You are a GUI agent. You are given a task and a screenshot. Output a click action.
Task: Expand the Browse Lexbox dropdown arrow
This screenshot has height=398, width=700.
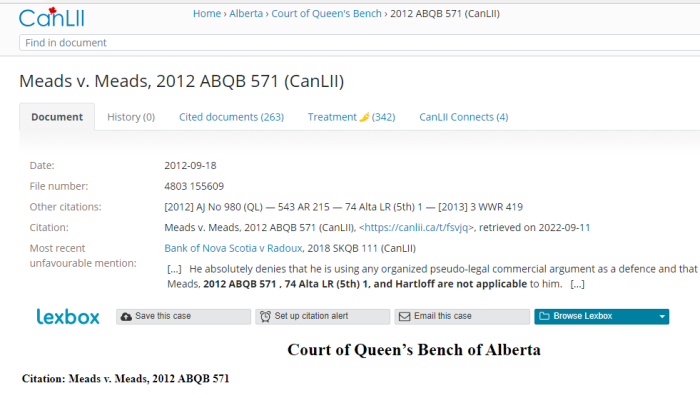pos(662,317)
